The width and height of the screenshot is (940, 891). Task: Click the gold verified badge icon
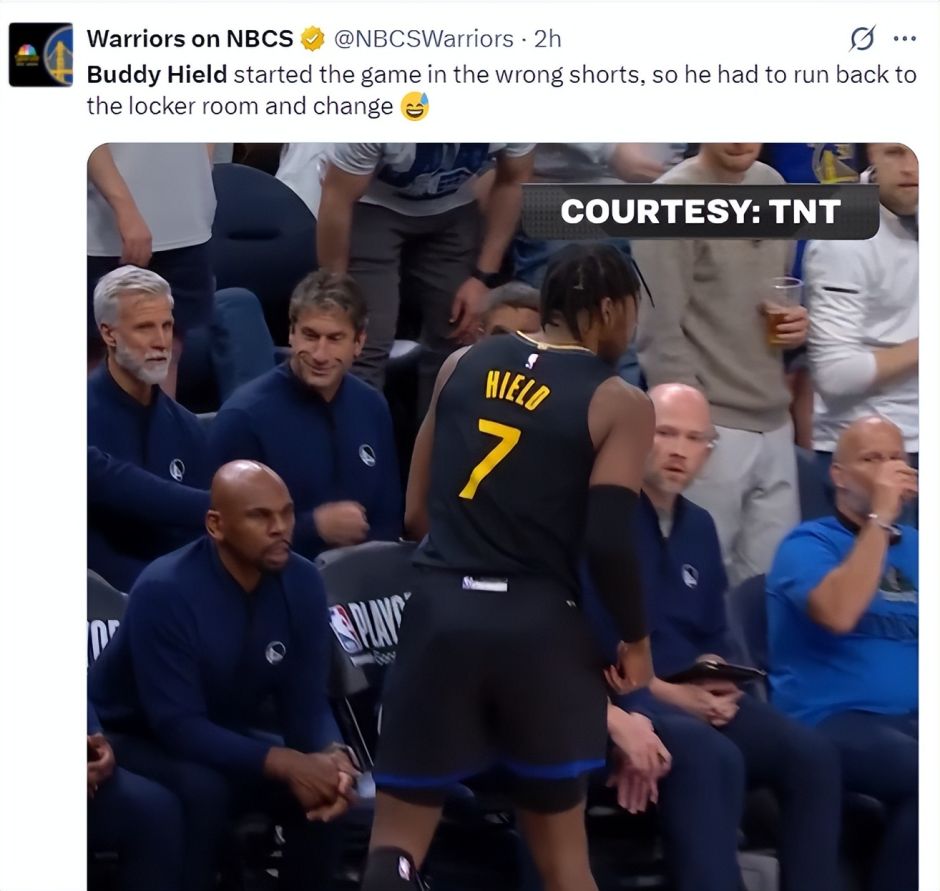tap(312, 39)
